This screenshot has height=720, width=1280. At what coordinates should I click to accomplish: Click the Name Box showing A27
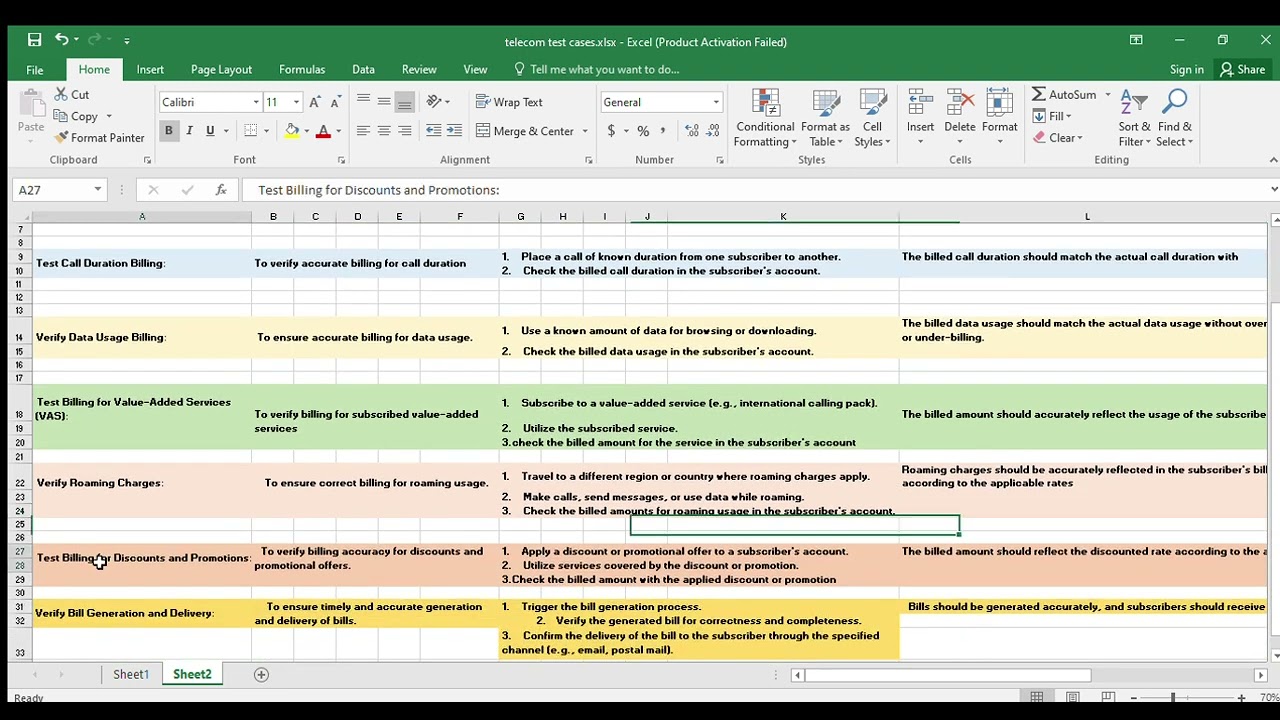coord(52,190)
